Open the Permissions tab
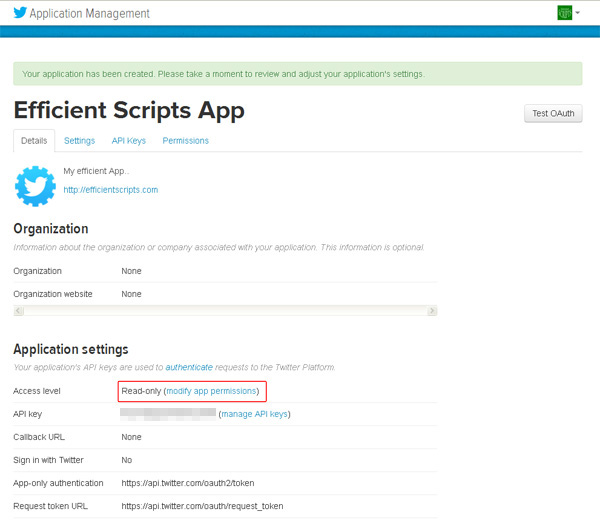600x526 pixels. pyautogui.click(x=186, y=141)
